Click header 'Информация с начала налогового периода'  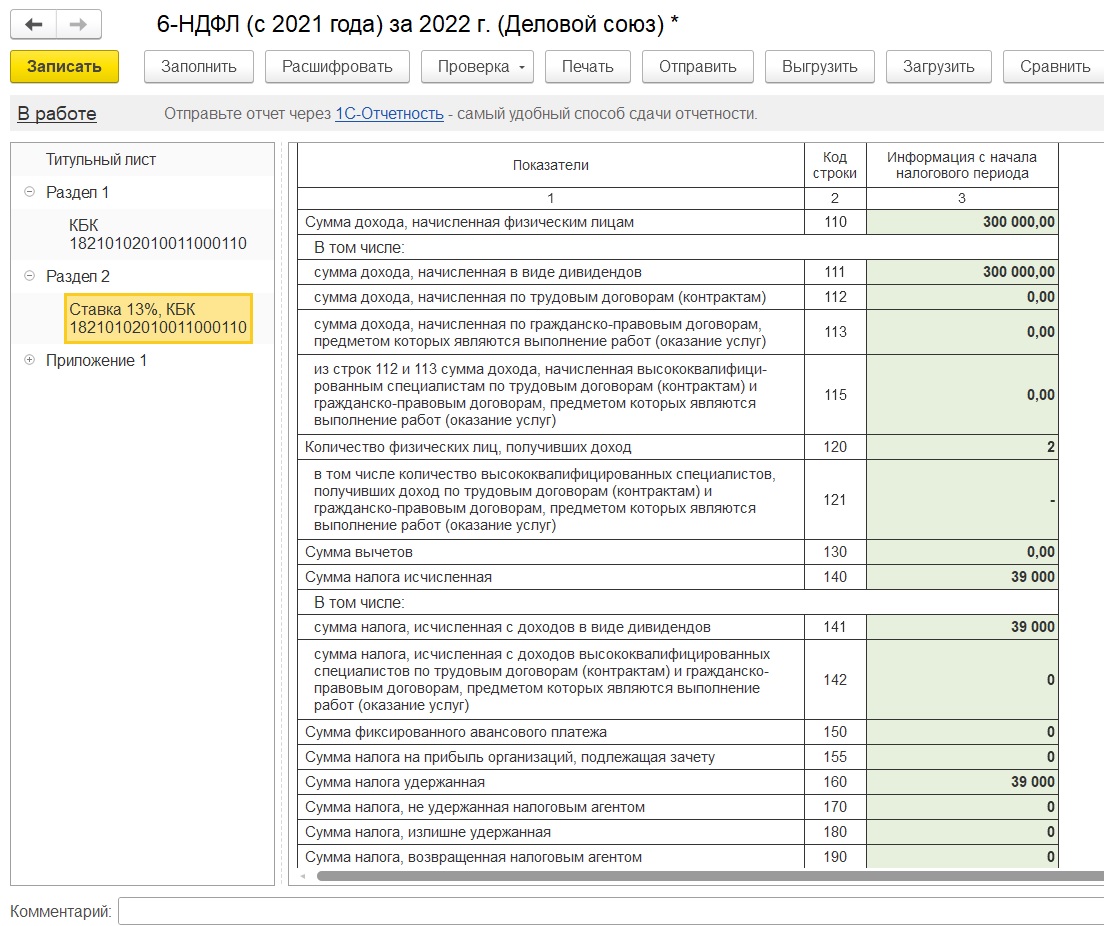pyautogui.click(x=962, y=165)
